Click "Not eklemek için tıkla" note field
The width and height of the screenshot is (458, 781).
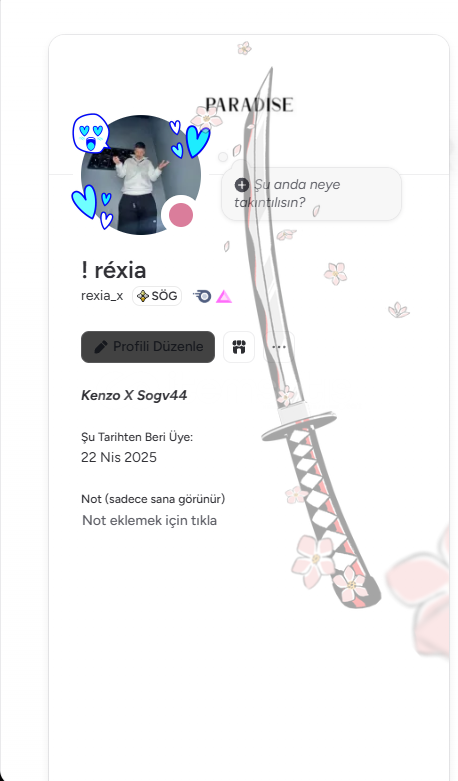coord(149,521)
